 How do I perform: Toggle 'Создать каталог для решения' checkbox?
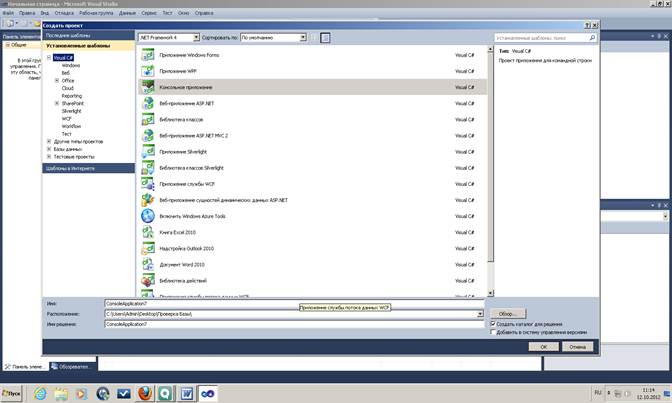point(493,324)
